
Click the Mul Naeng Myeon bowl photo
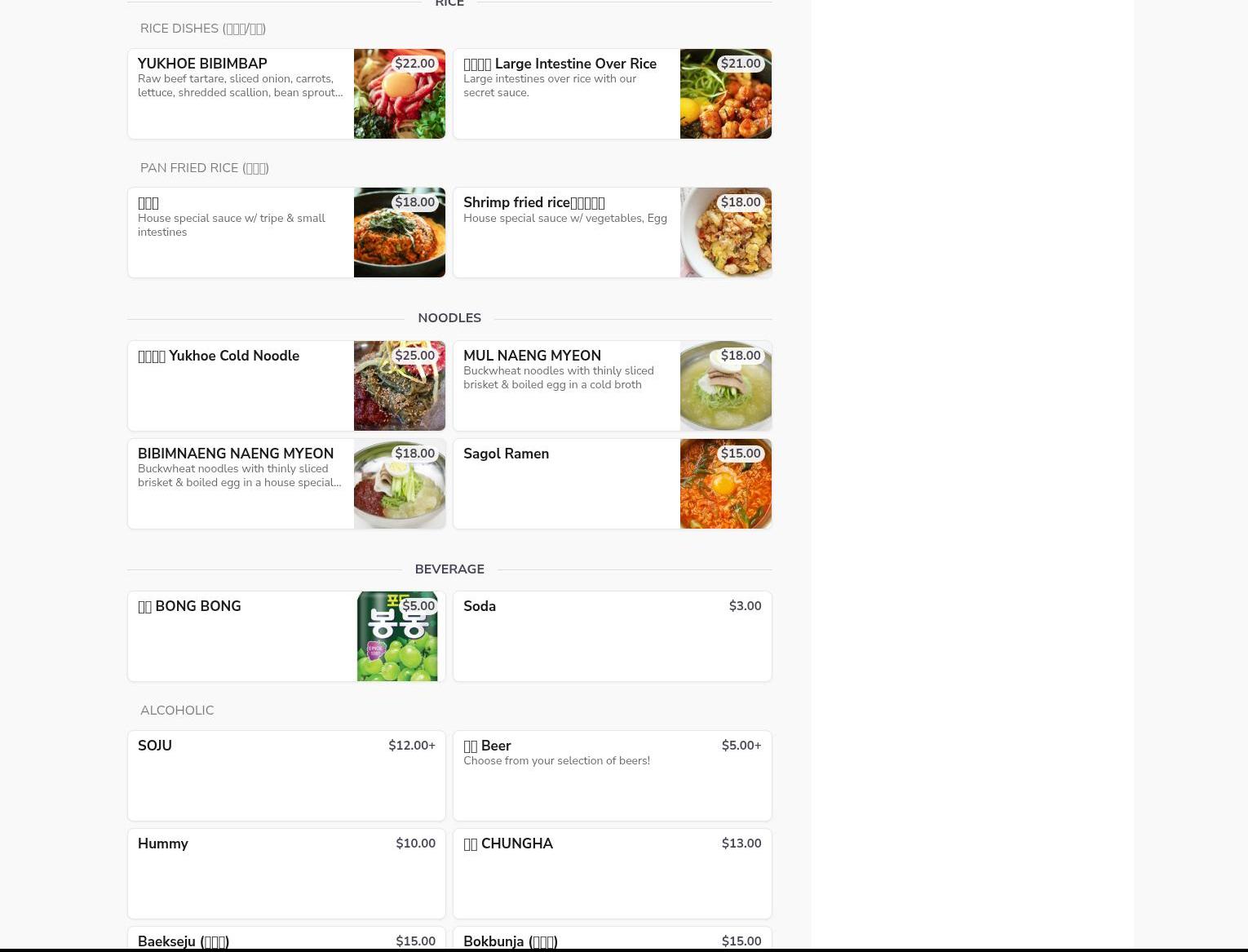(x=726, y=386)
